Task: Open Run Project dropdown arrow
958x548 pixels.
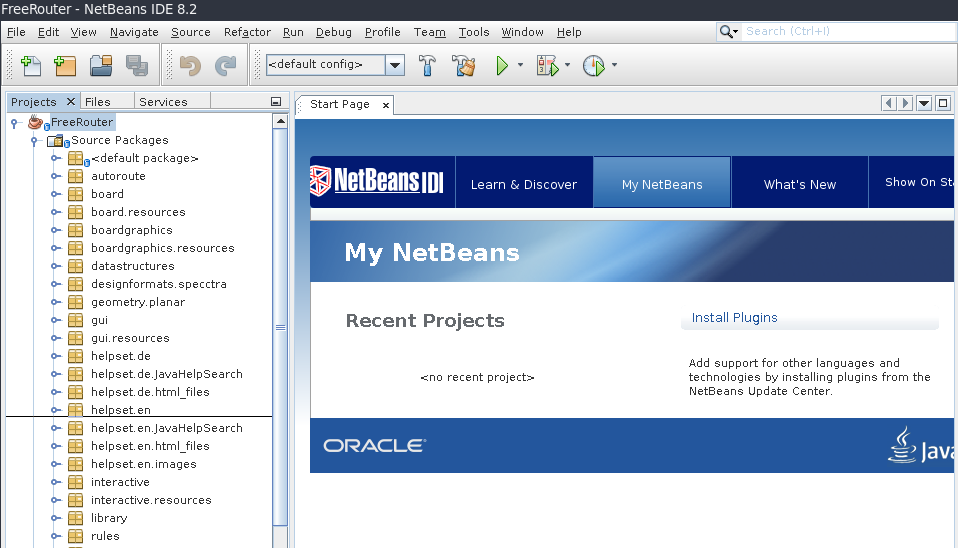Action: tap(520, 65)
